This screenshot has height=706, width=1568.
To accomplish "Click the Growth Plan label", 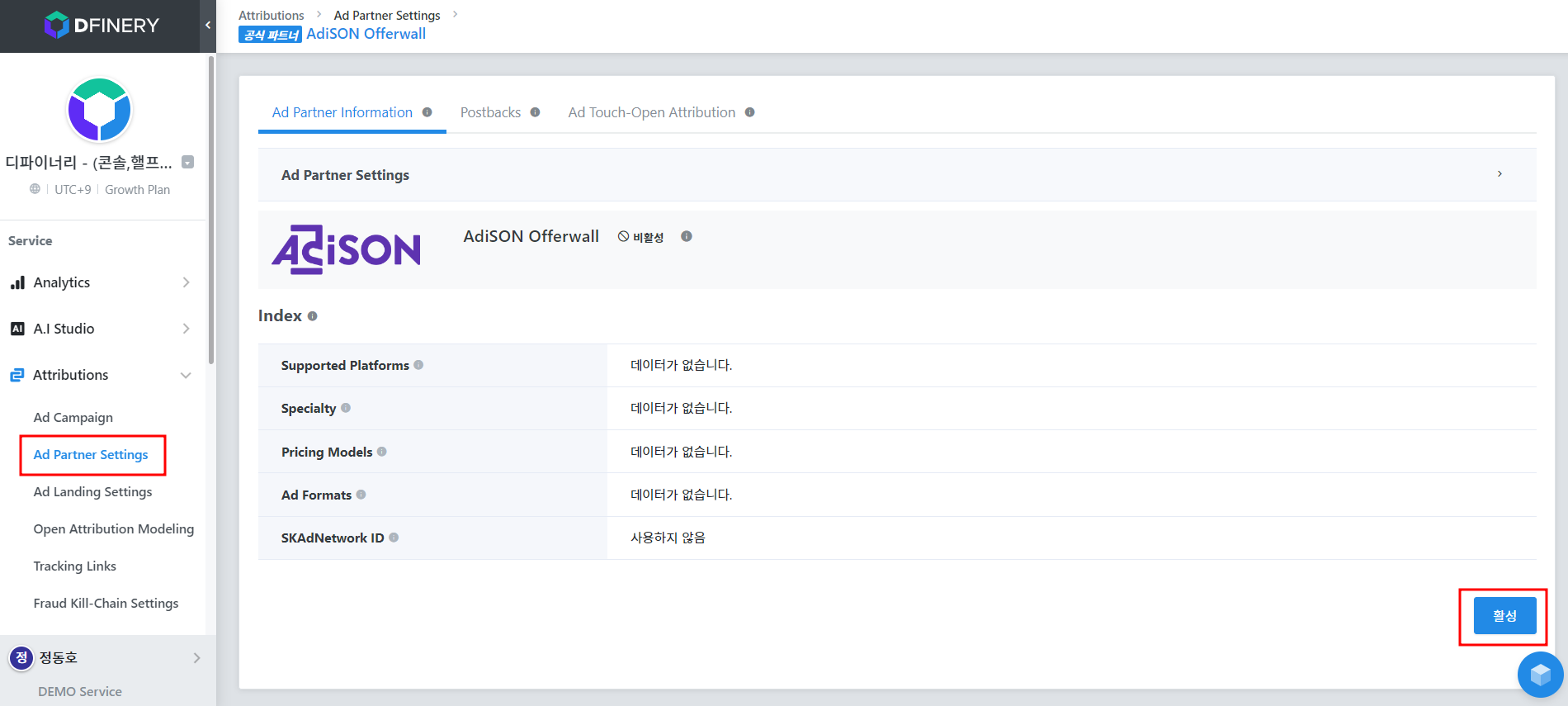I will coord(138,190).
